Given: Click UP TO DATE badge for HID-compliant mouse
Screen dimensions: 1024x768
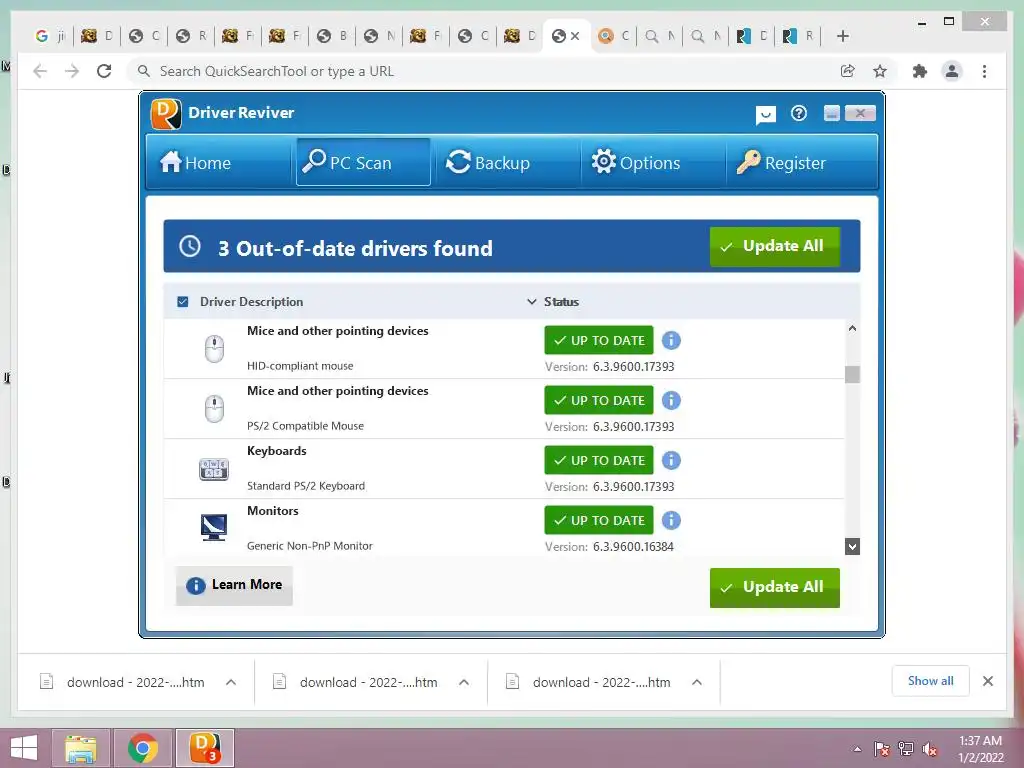Looking at the screenshot, I should pos(599,340).
